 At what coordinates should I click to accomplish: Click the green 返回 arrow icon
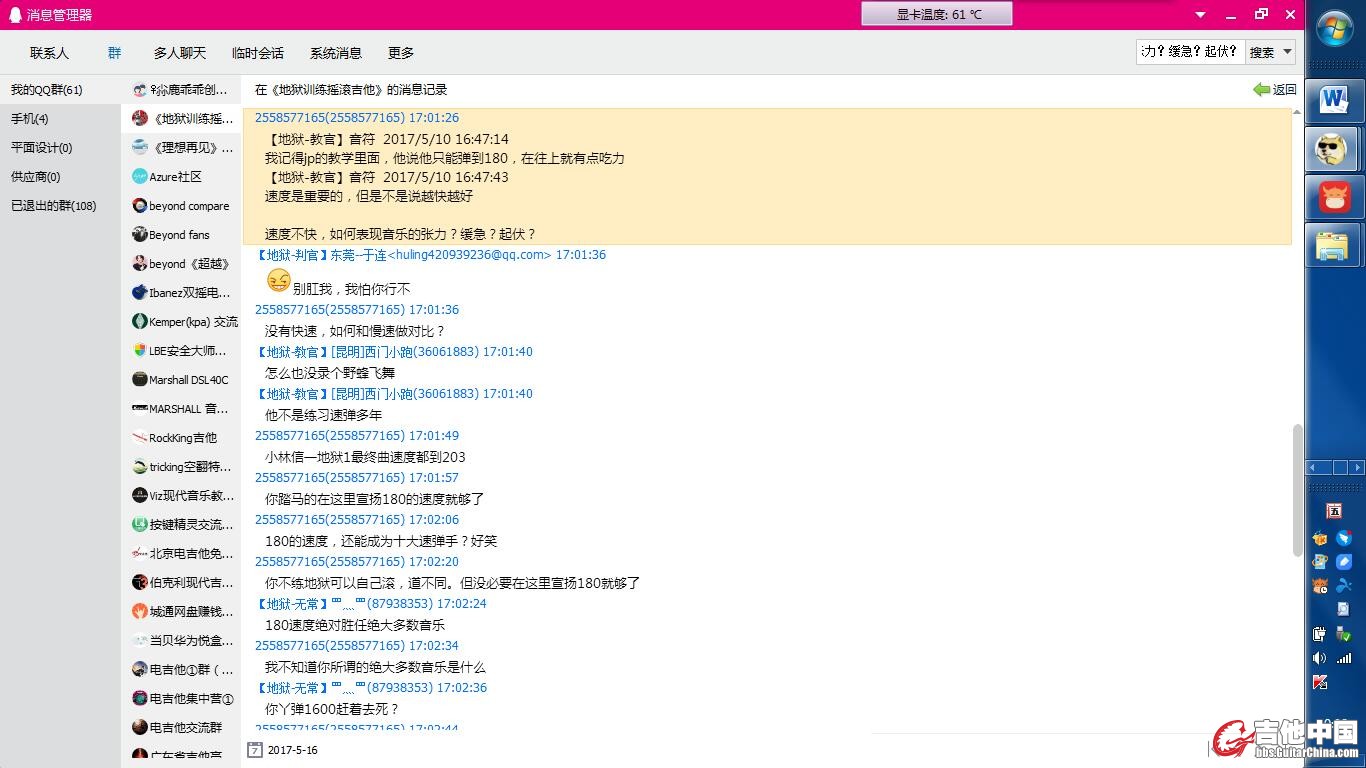(1261, 90)
